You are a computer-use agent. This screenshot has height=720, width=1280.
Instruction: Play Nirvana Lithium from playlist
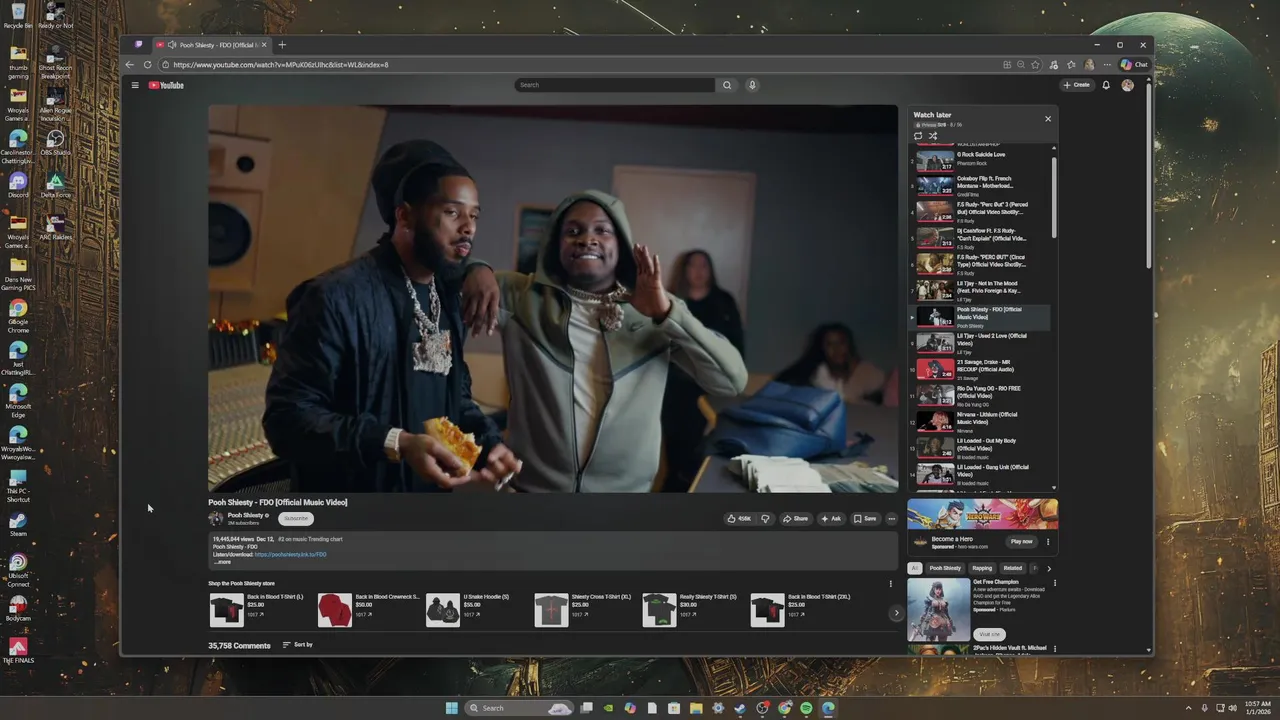tap(982, 421)
